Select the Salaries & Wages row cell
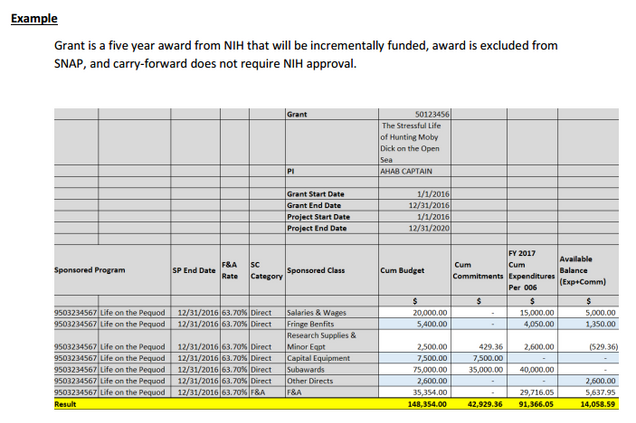The image size is (636, 423). [x=316, y=312]
